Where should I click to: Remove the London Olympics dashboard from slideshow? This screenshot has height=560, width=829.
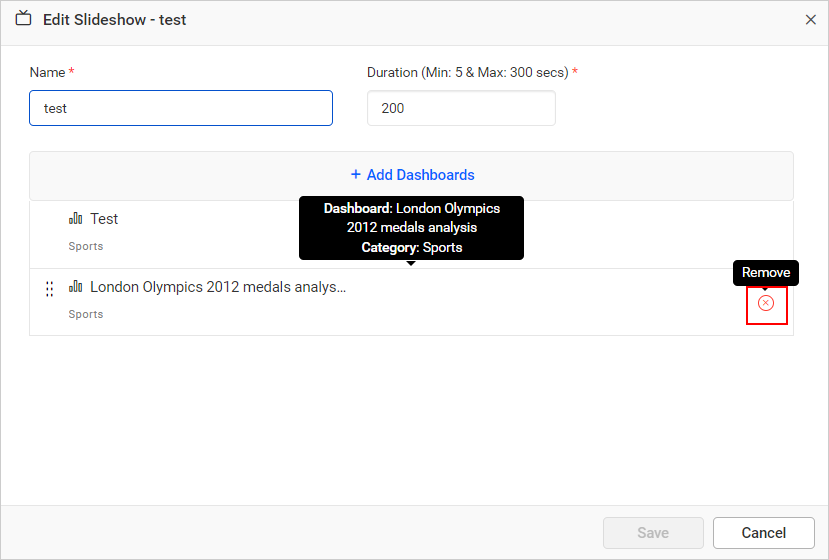tap(766, 303)
